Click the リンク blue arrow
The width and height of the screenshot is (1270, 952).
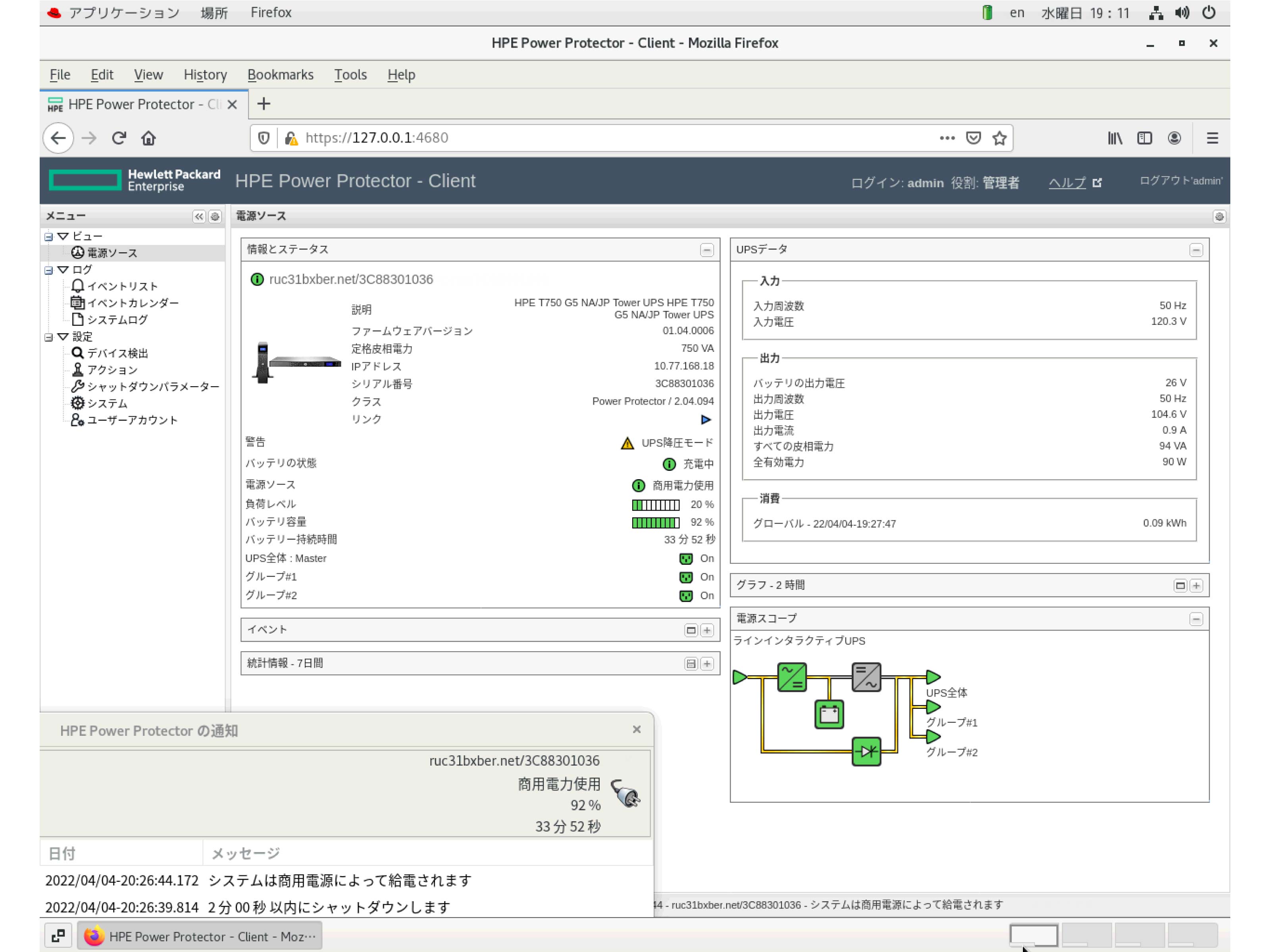click(706, 420)
